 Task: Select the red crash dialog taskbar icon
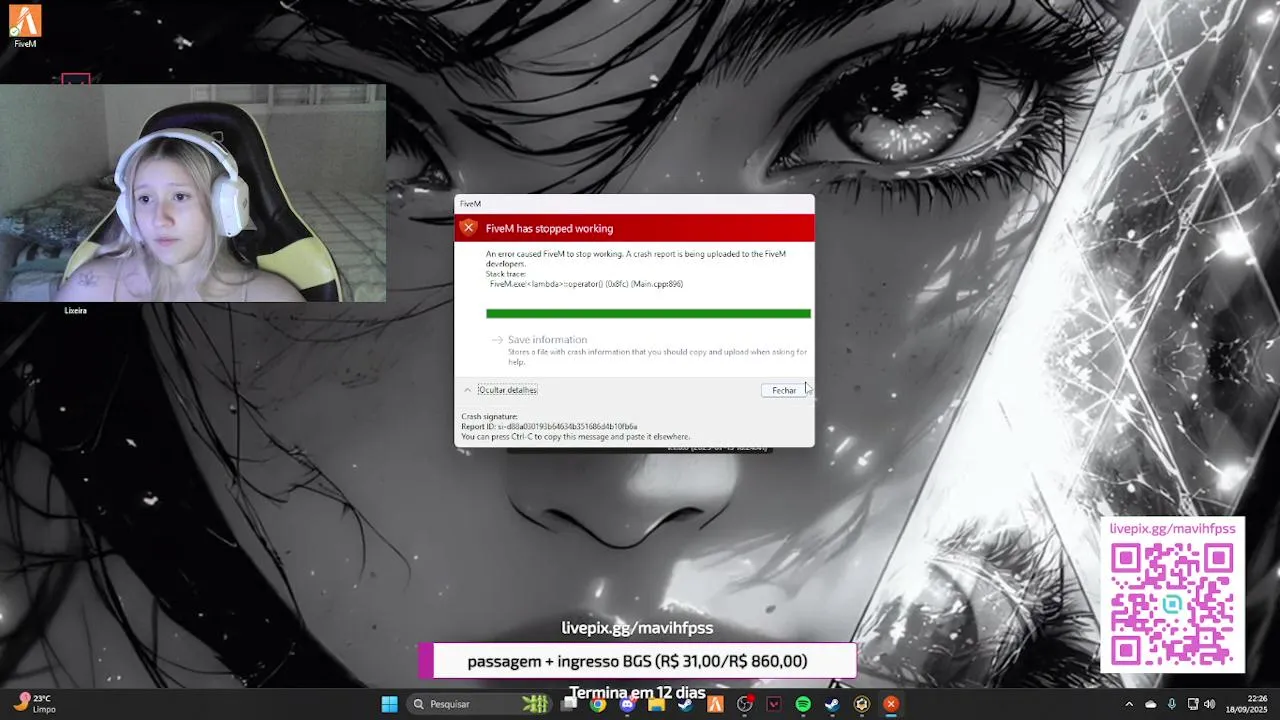pos(891,704)
